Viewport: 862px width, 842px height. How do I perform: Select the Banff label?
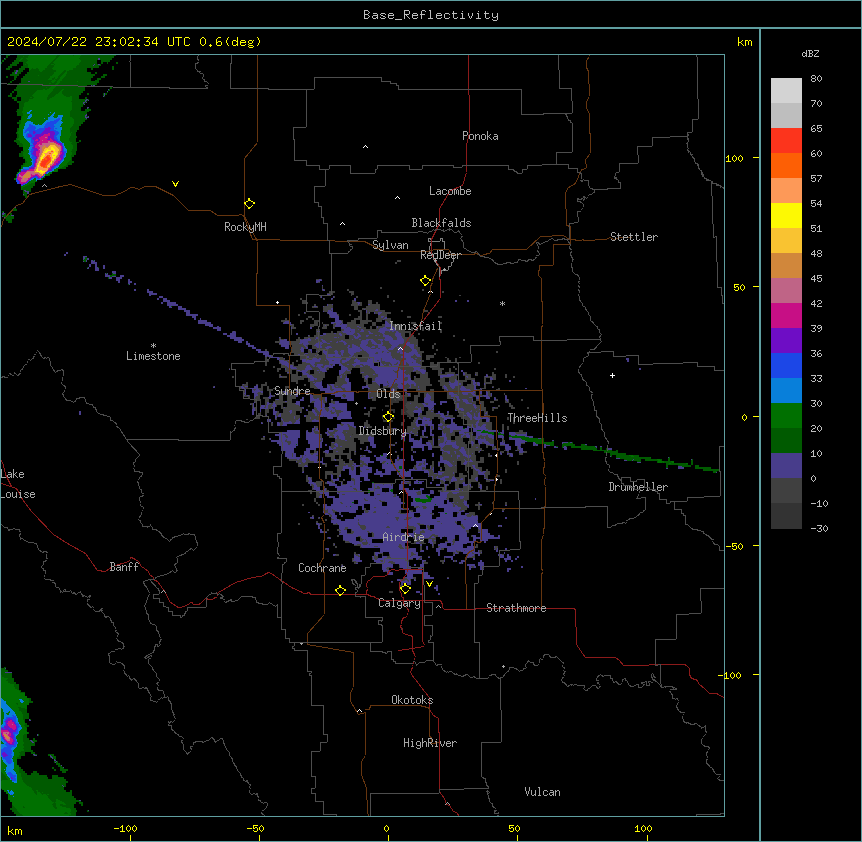(x=124, y=567)
